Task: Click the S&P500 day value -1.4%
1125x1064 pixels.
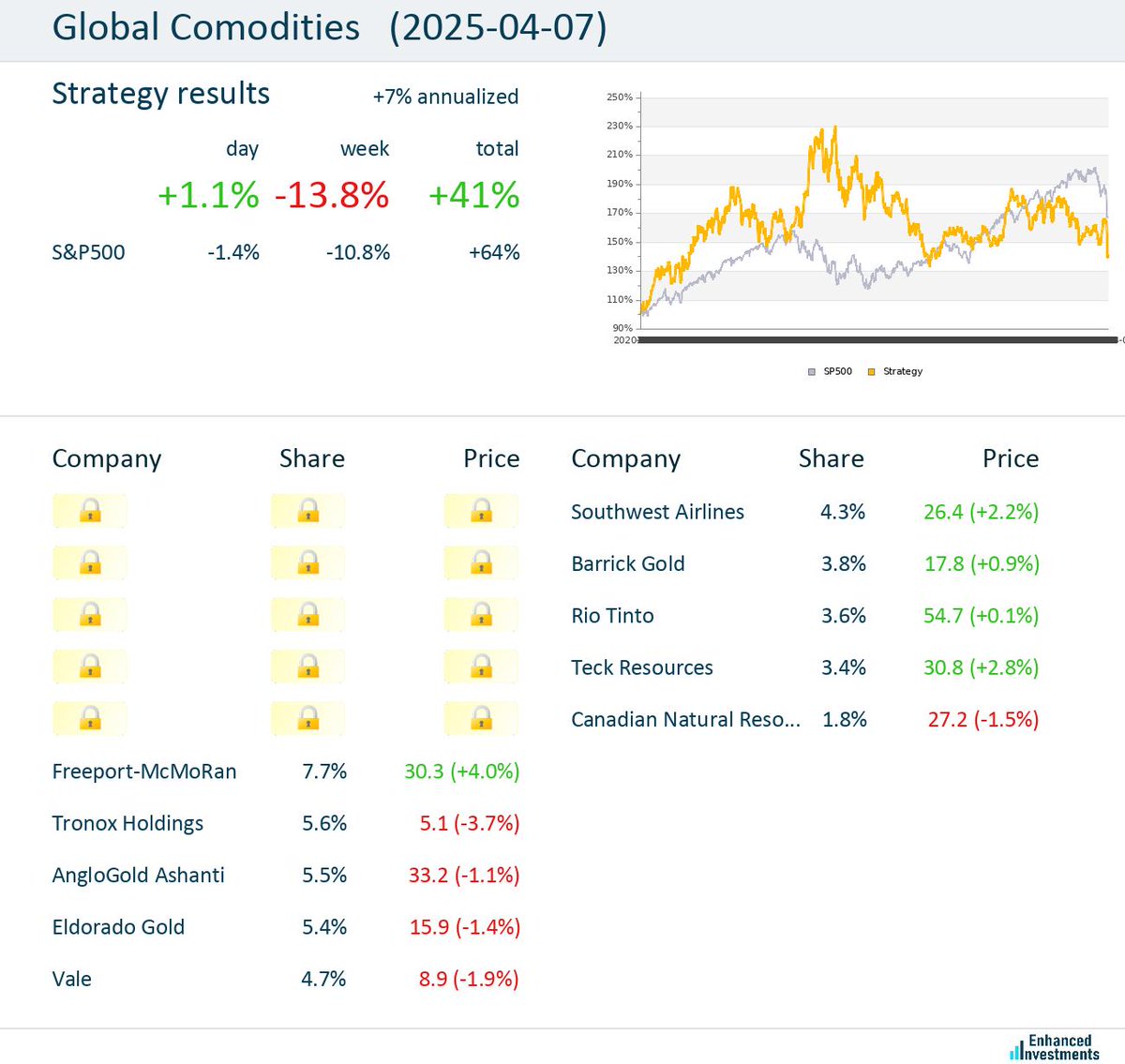Action: coord(233,252)
